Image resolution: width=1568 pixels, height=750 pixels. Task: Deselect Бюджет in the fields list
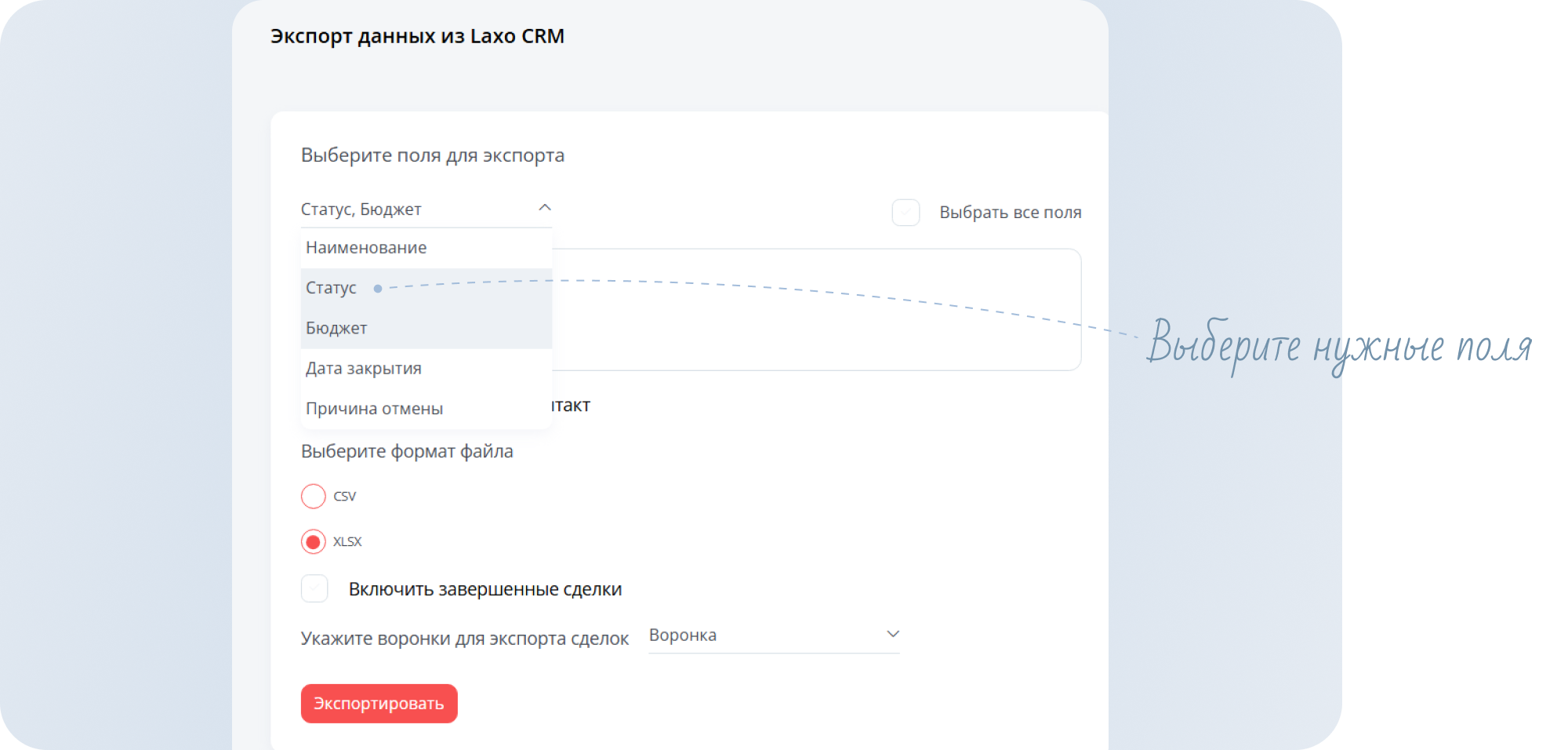(426, 328)
